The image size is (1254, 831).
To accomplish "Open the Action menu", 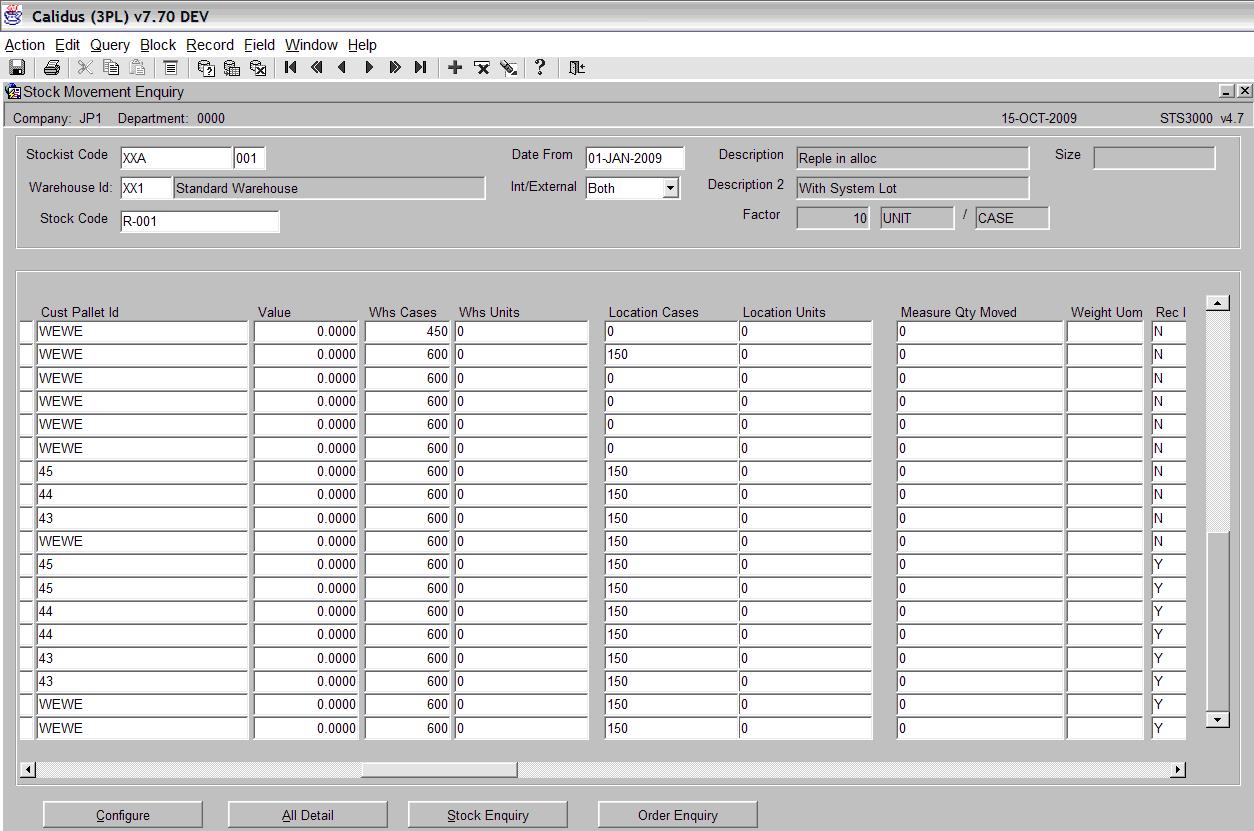I will click(25, 45).
